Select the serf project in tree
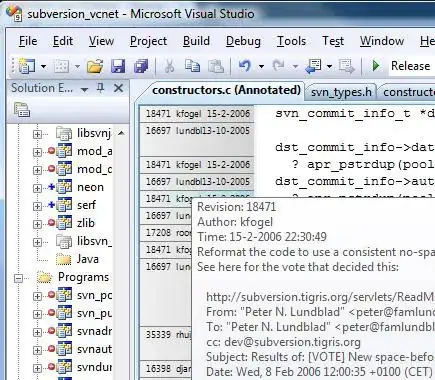The width and height of the screenshot is (435, 380). (86, 205)
